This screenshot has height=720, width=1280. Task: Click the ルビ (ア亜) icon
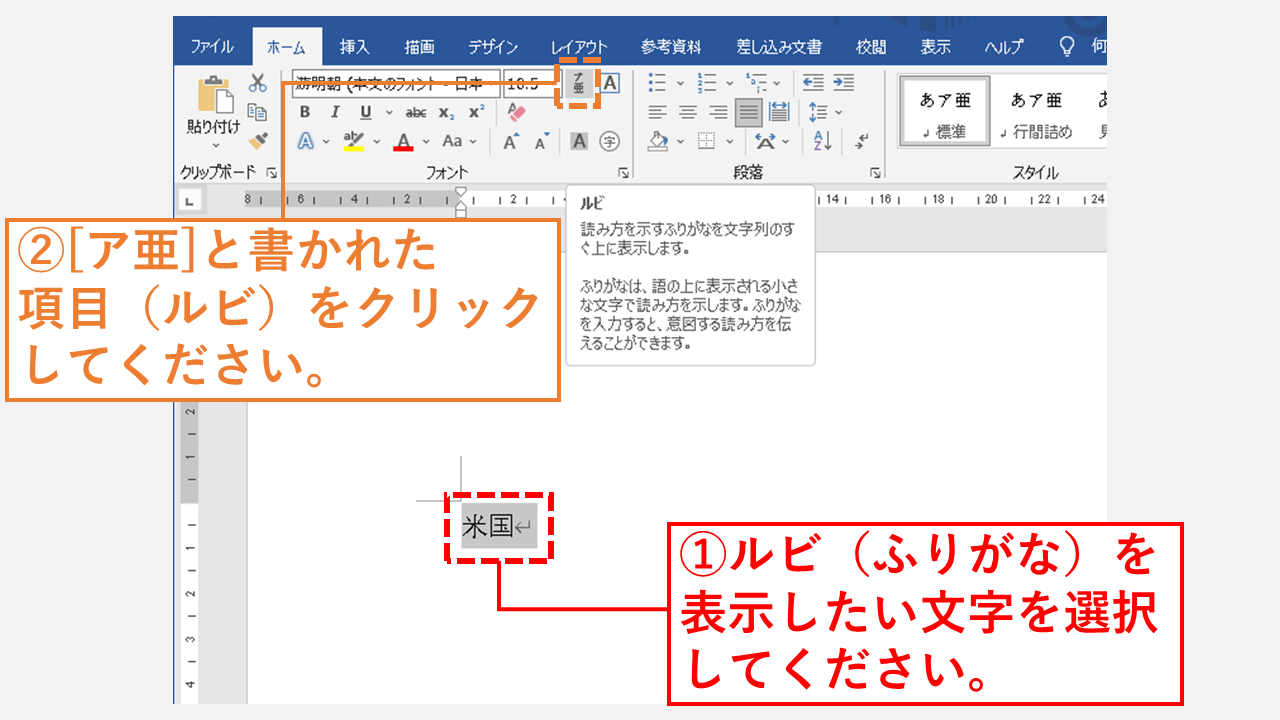578,84
